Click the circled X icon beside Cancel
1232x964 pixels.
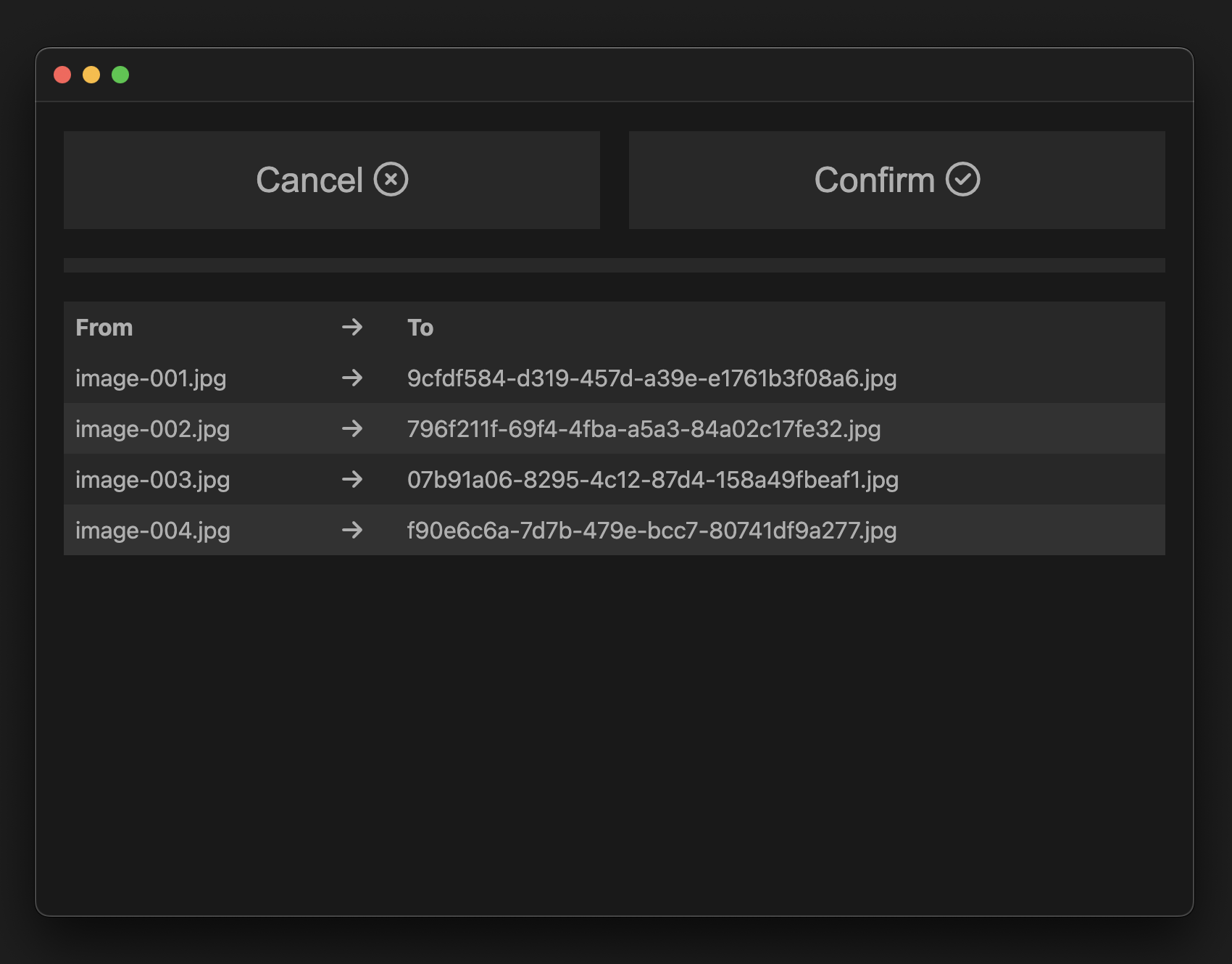tap(391, 180)
